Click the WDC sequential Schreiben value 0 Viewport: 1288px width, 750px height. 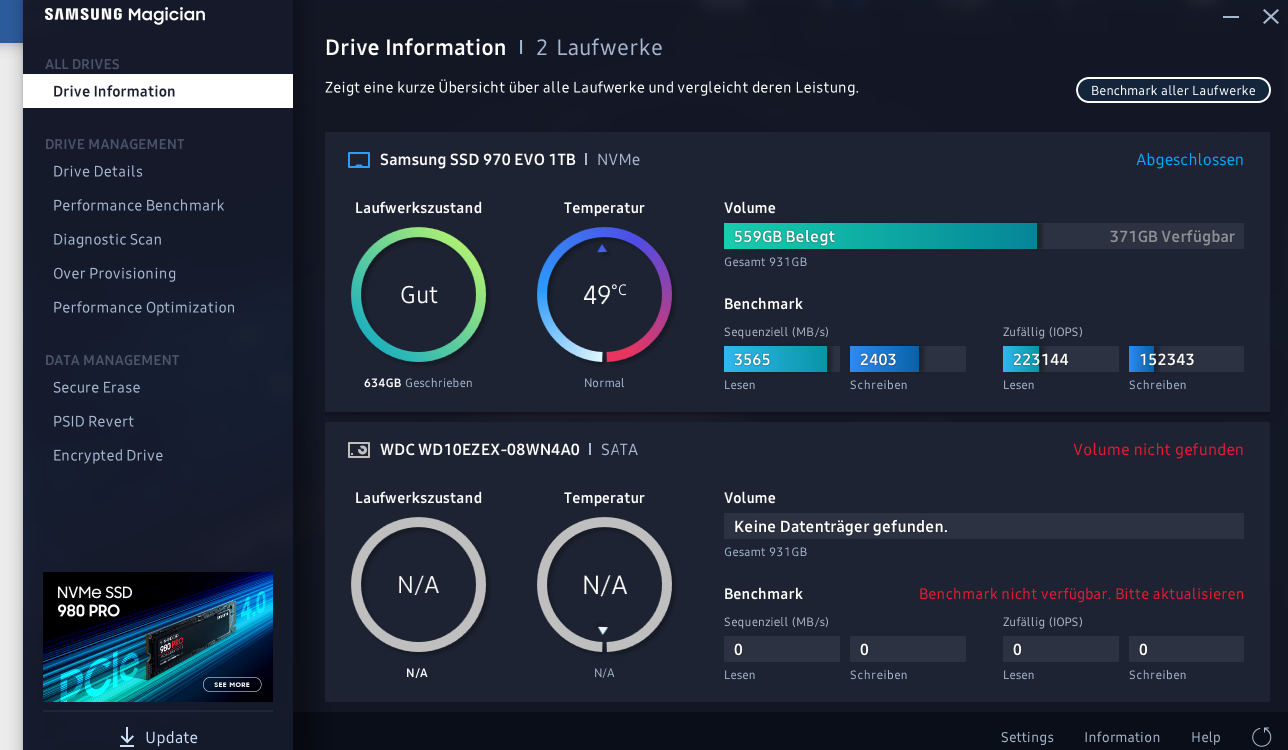[x=908, y=649]
